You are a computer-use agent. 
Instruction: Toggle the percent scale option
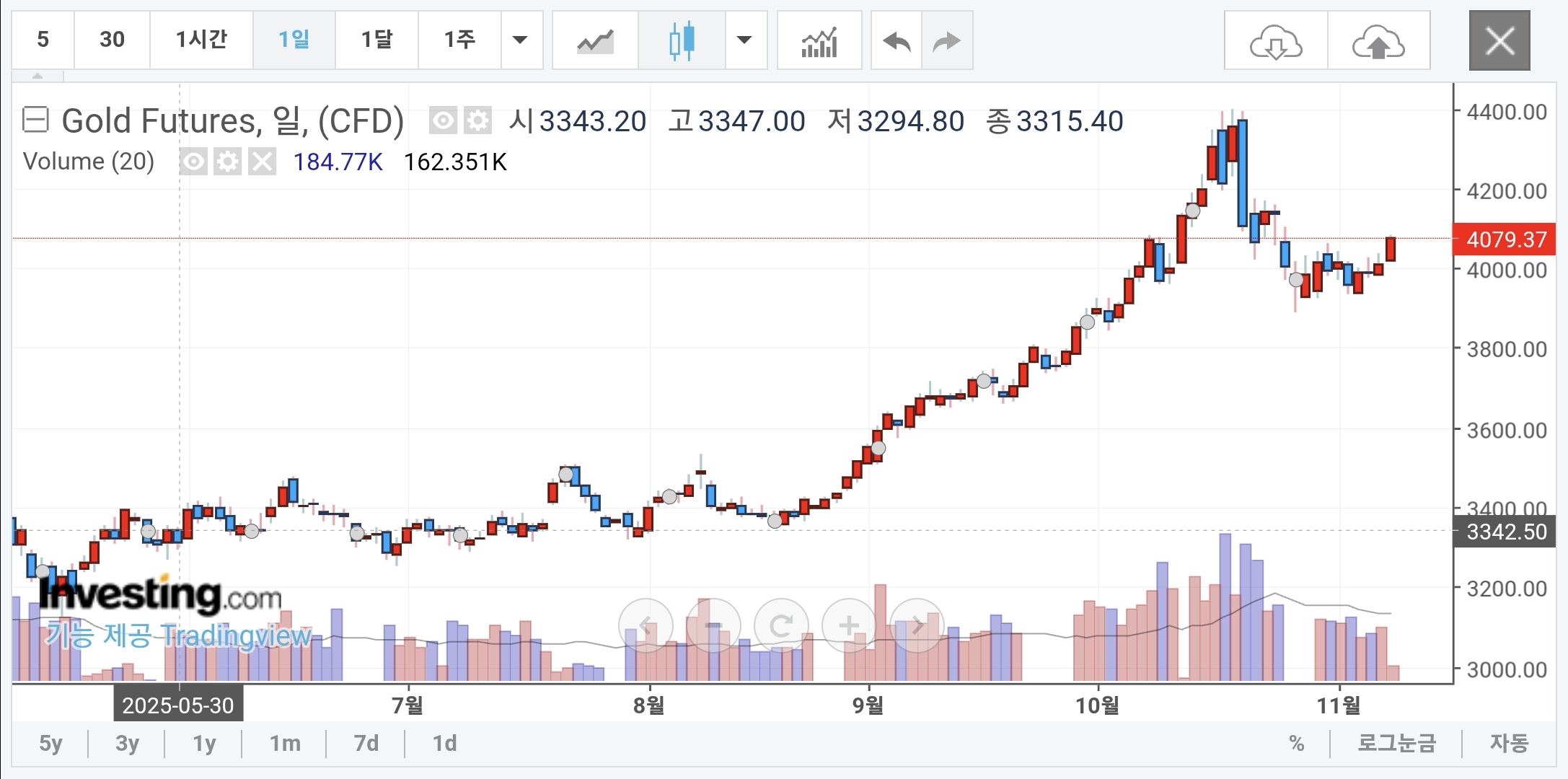(x=1296, y=744)
